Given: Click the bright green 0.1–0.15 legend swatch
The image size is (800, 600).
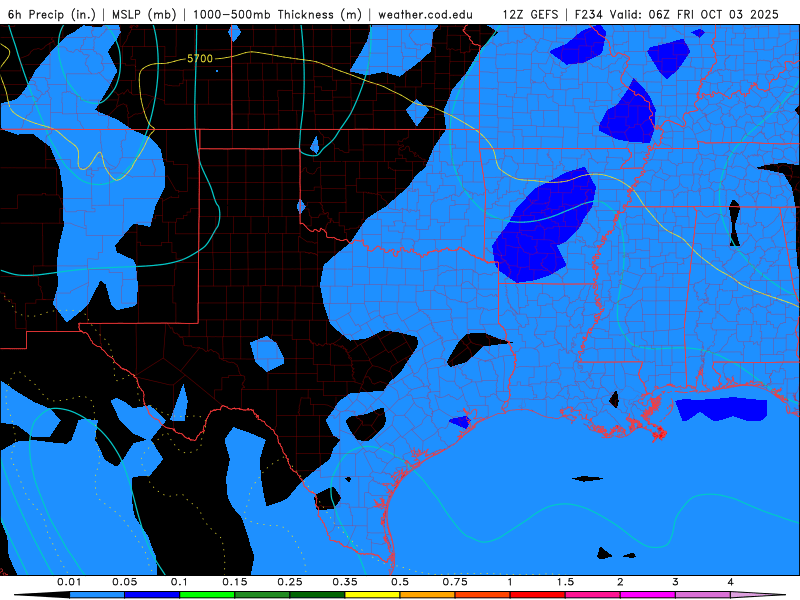Looking at the screenshot, I should [207, 595].
